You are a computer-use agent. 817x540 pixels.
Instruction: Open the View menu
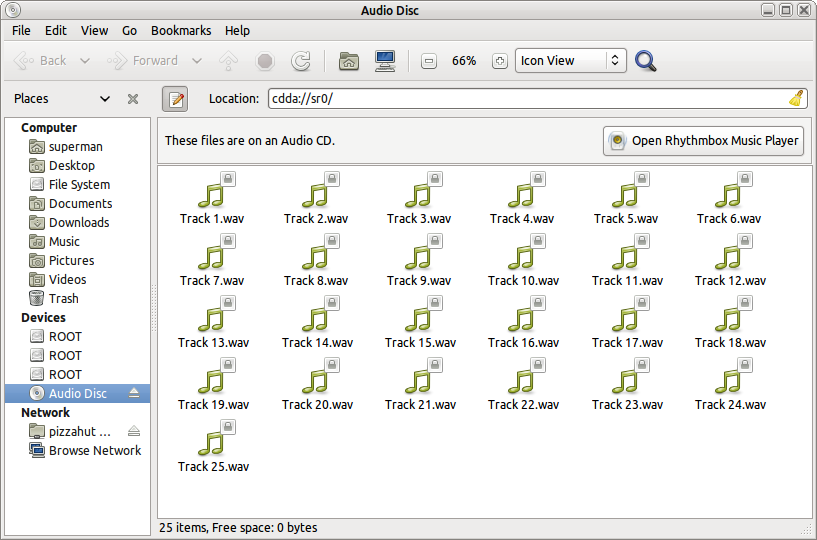click(x=94, y=31)
